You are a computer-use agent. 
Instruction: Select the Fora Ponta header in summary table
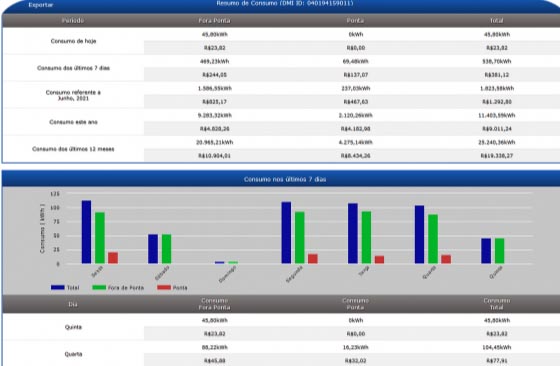(x=214, y=21)
